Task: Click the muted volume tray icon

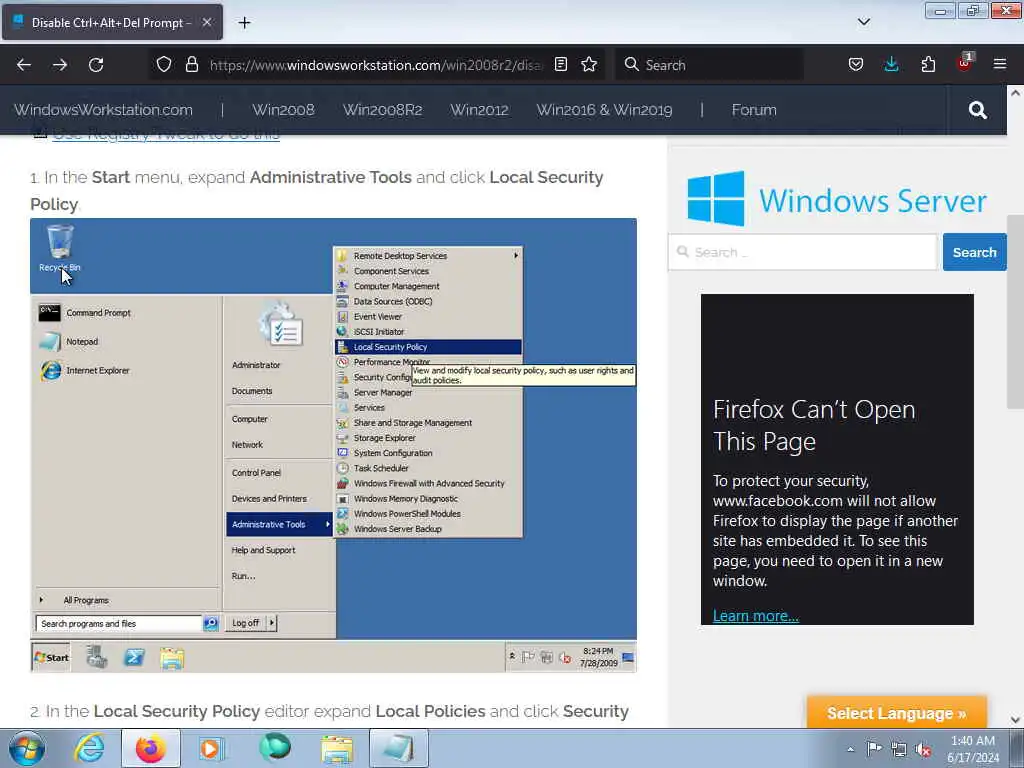Action: 923,750
